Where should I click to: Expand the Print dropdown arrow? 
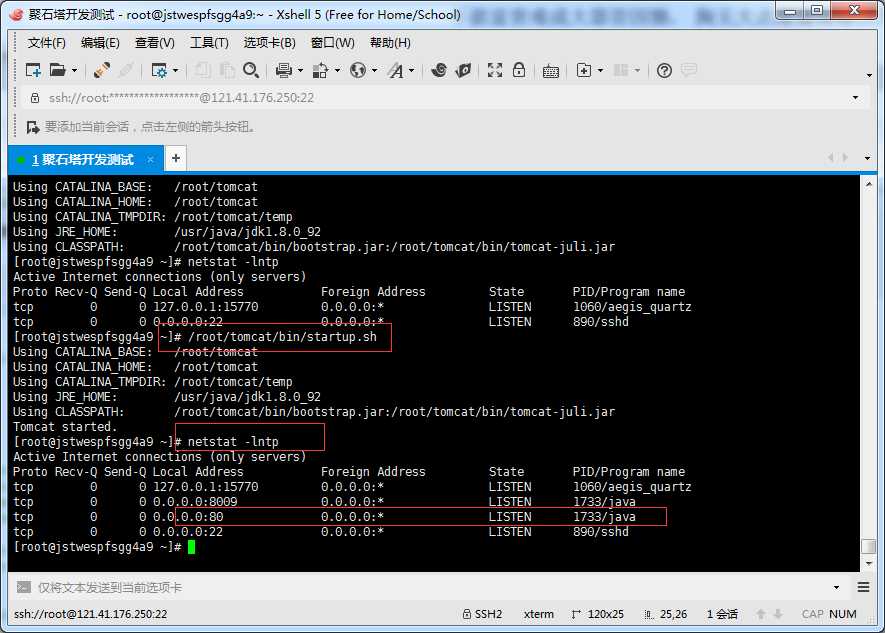(x=300, y=71)
